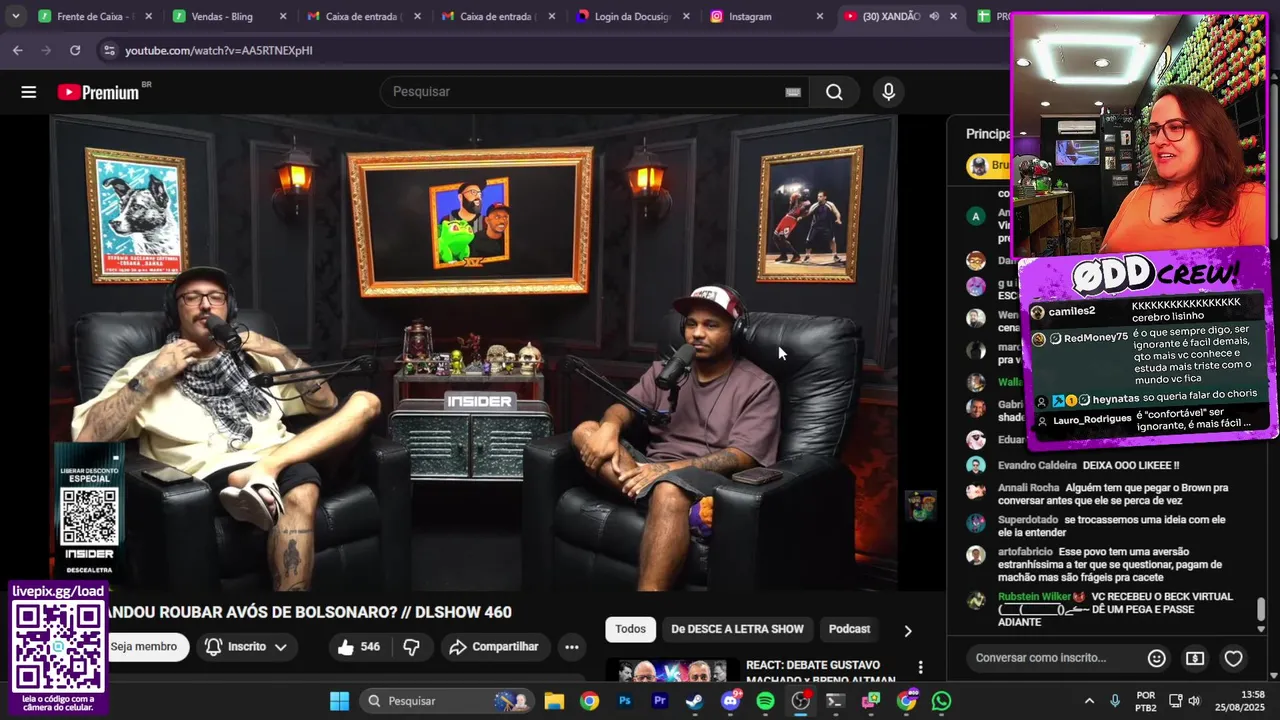Open the Chrome tab search dropdown
Screen dimensions: 1280x720
pyautogui.click(x=15, y=17)
